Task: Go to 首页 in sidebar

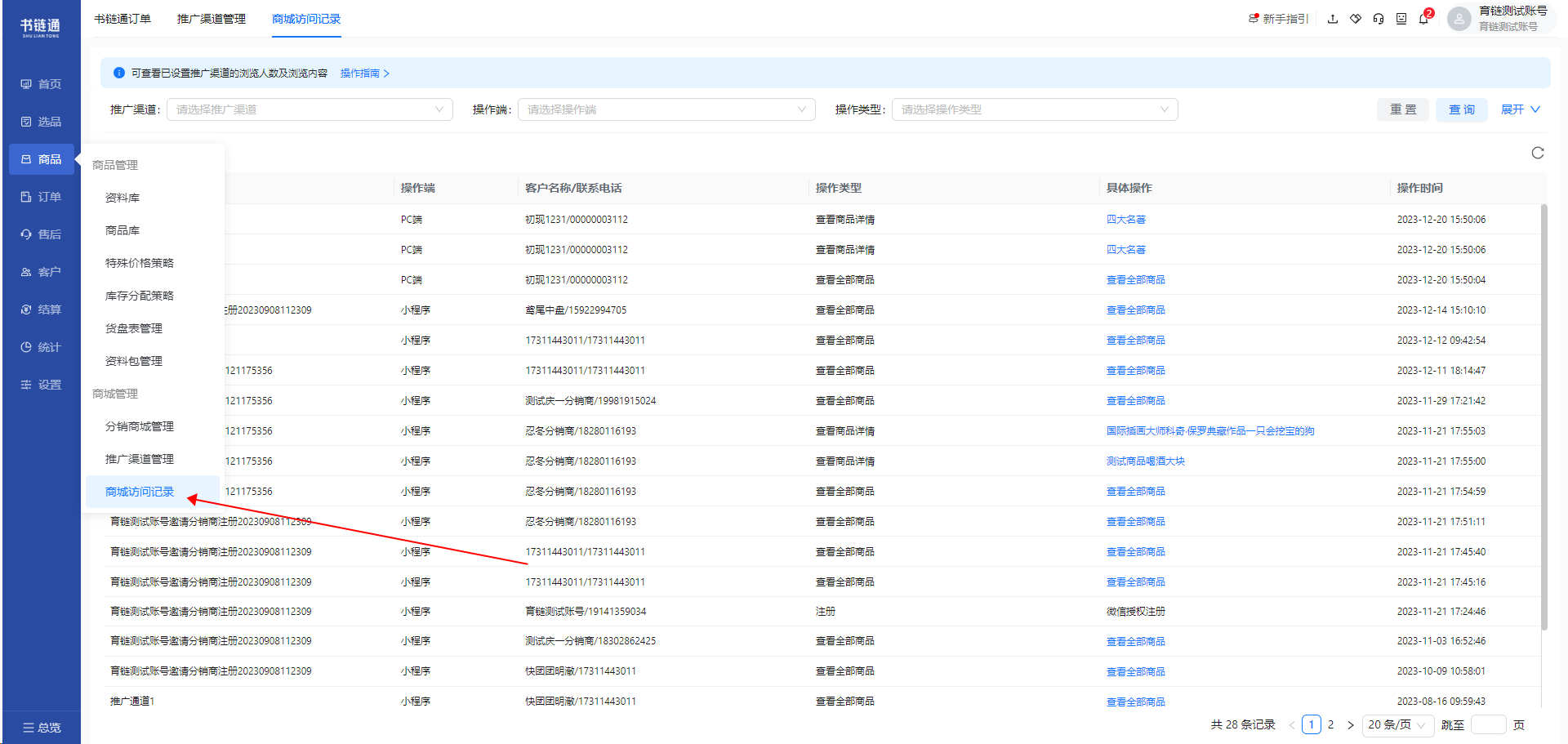Action: 41,84
